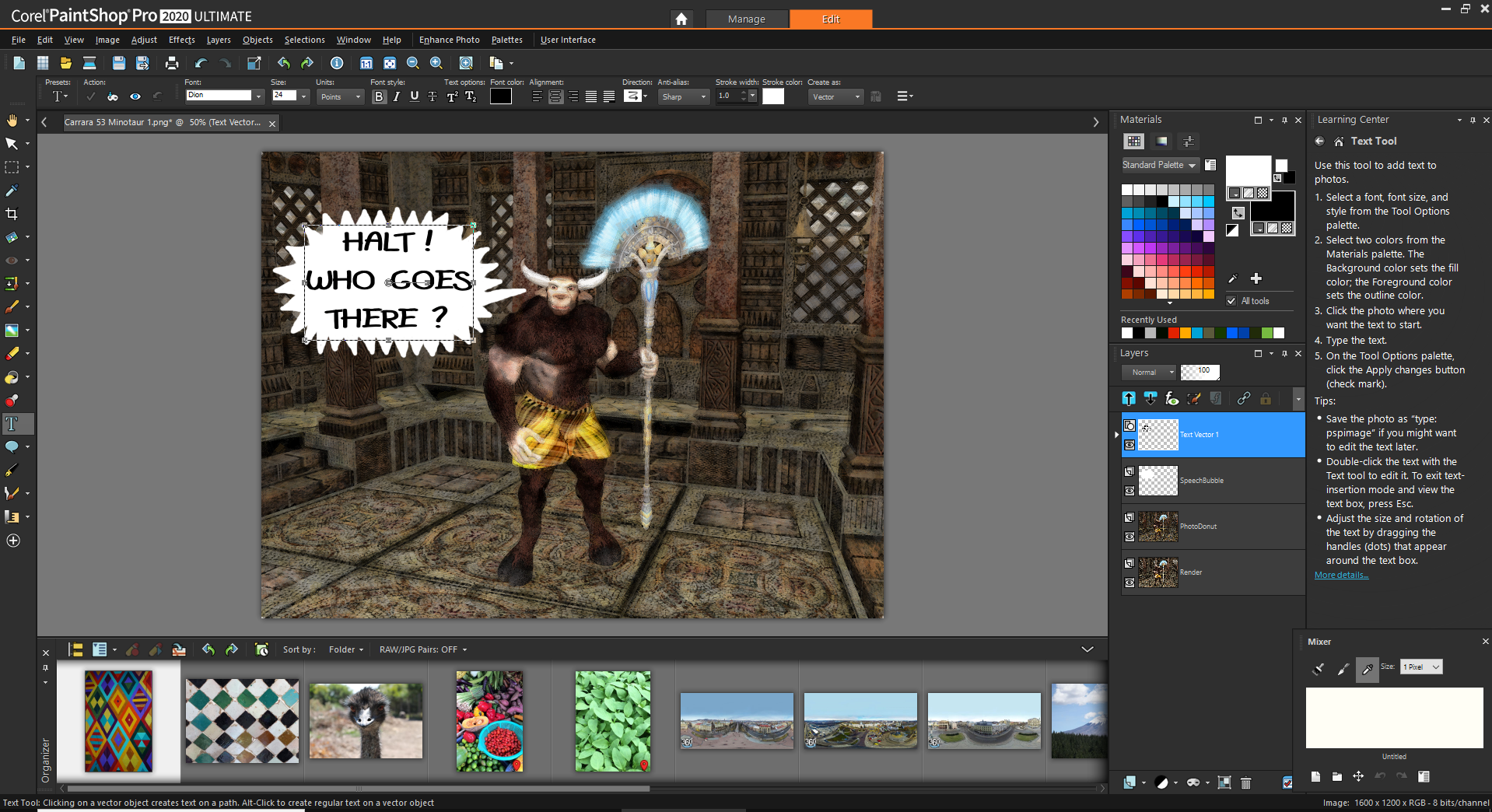Toggle RAW/JPG Pairs setting

point(423,649)
